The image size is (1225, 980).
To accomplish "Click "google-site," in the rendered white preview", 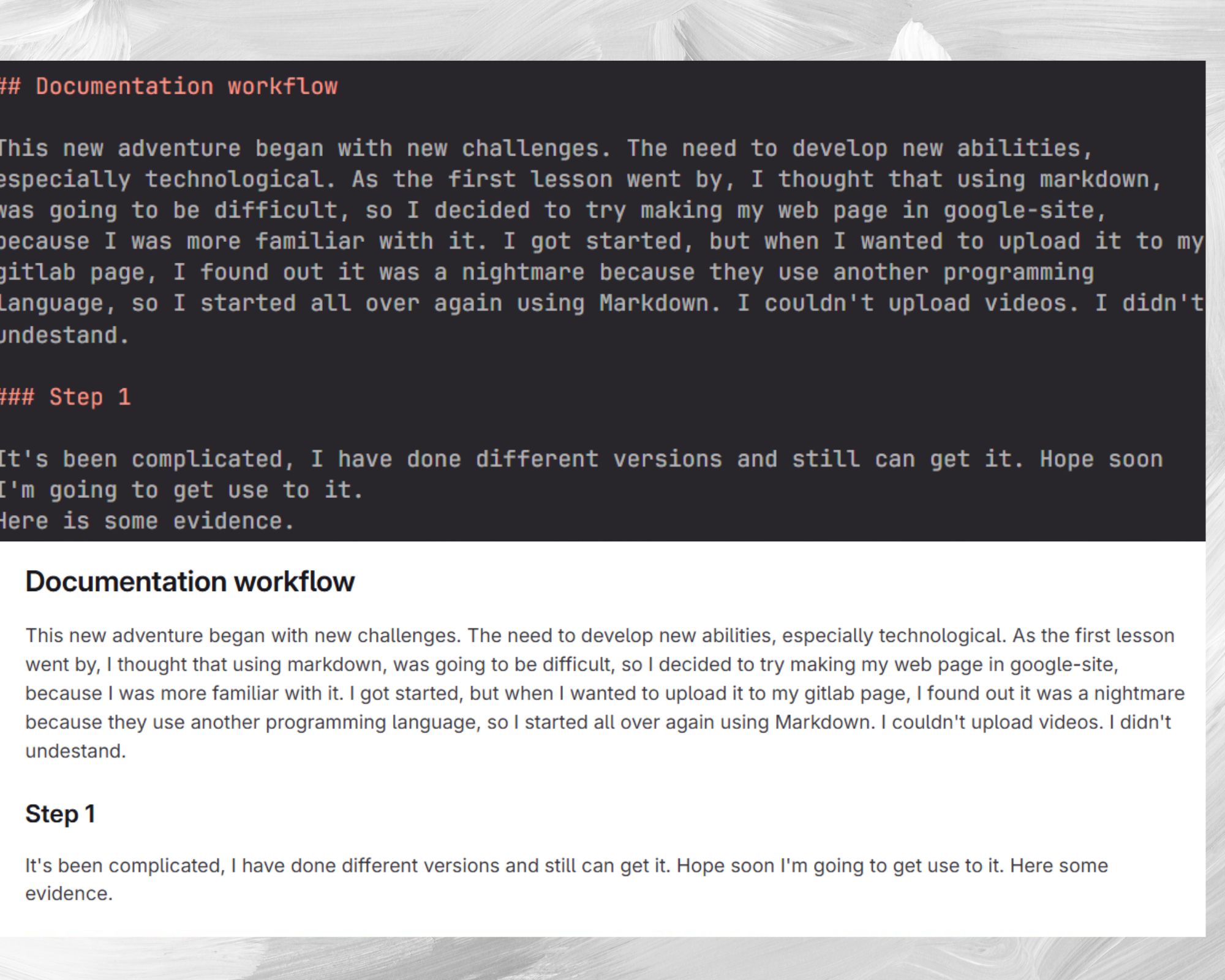I will point(1064,664).
